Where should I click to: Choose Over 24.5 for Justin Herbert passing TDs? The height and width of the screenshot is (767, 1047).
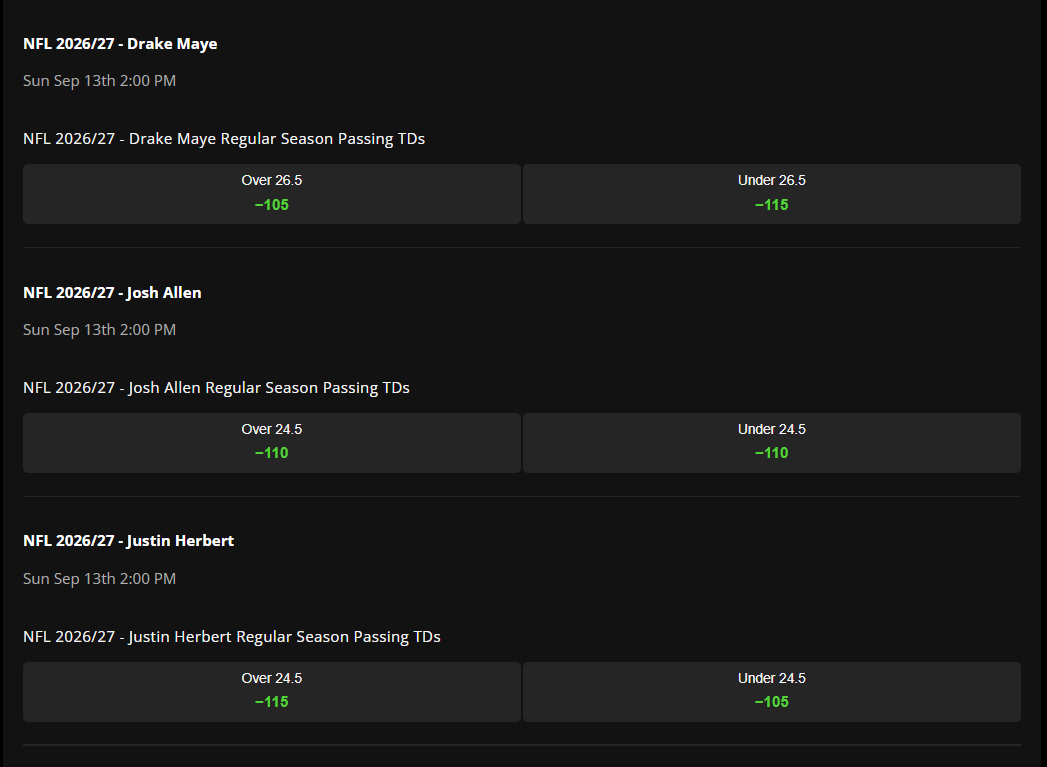pyautogui.click(x=272, y=692)
